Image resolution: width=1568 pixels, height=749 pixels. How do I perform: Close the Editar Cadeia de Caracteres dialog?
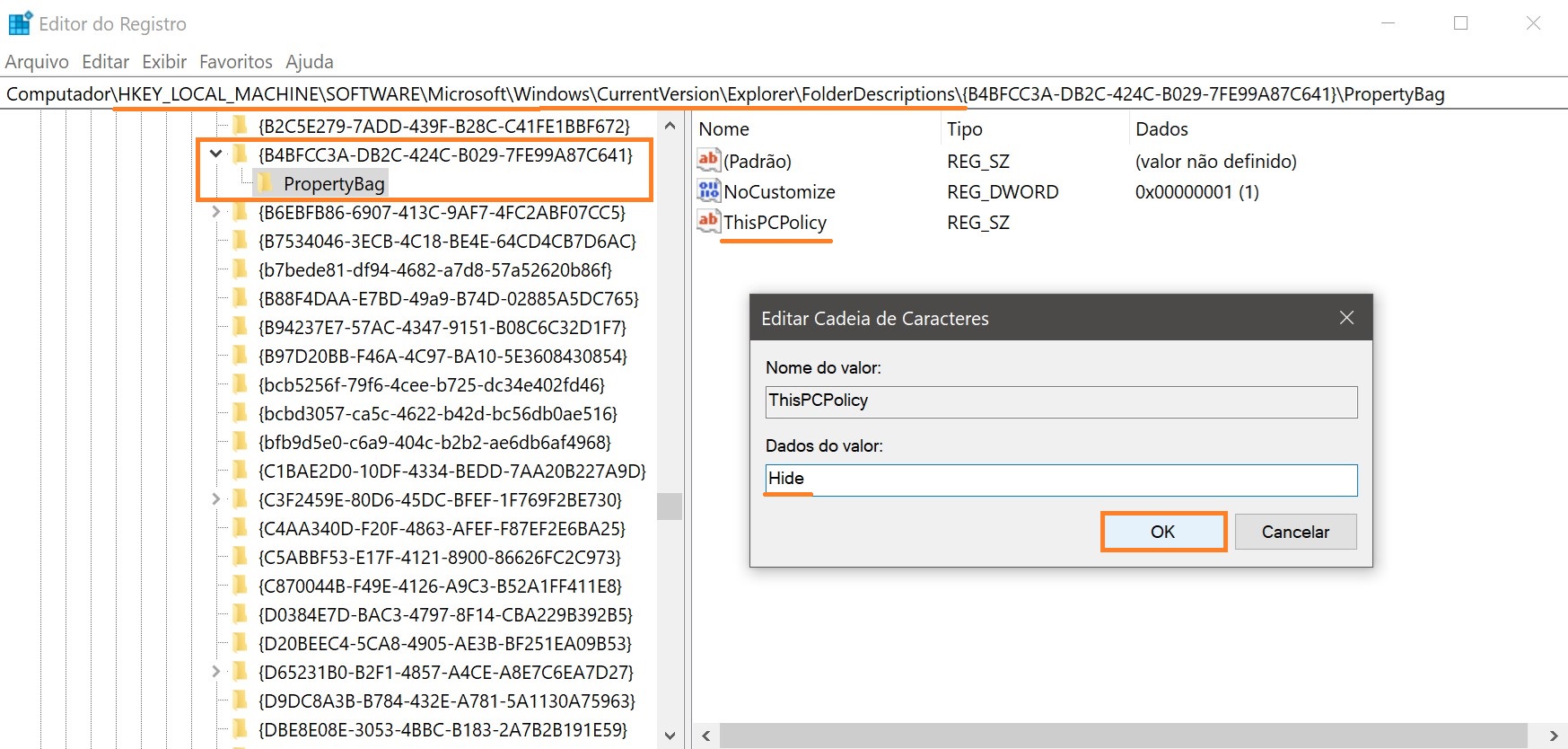(x=1346, y=318)
